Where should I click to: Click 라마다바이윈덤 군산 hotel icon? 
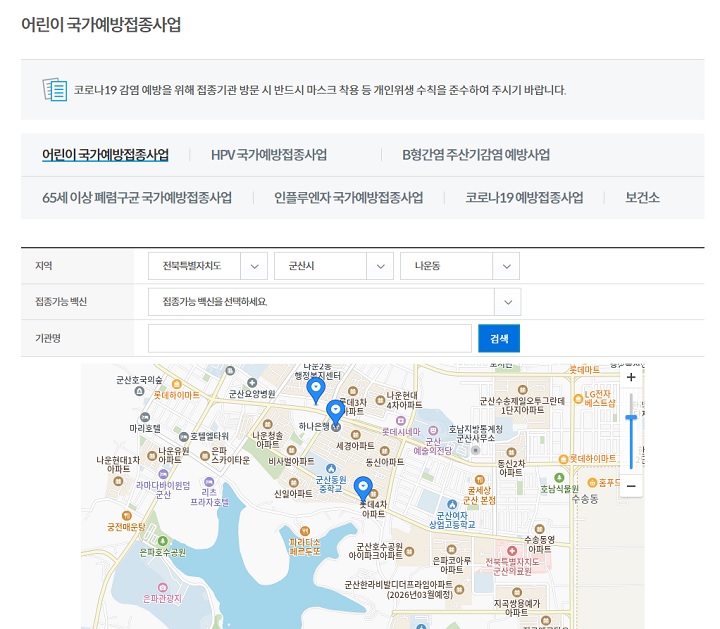pyautogui.click(x=163, y=474)
